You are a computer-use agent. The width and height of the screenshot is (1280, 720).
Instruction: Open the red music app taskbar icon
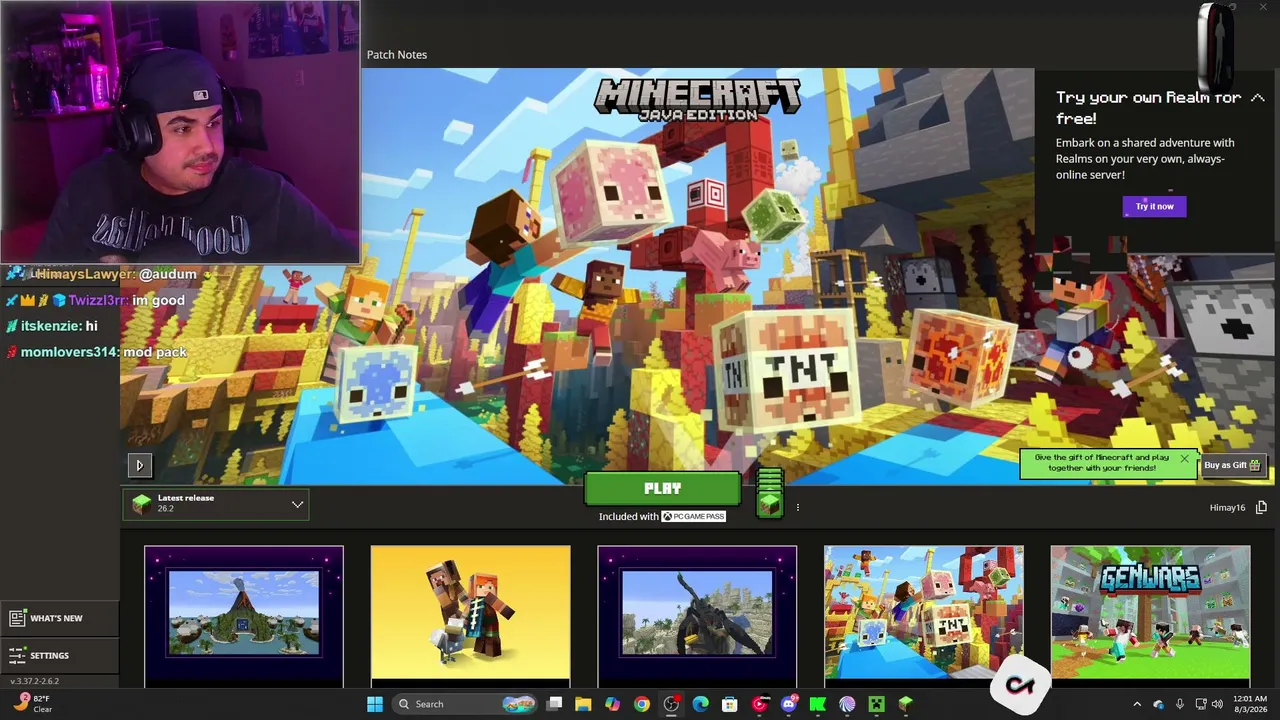point(760,704)
